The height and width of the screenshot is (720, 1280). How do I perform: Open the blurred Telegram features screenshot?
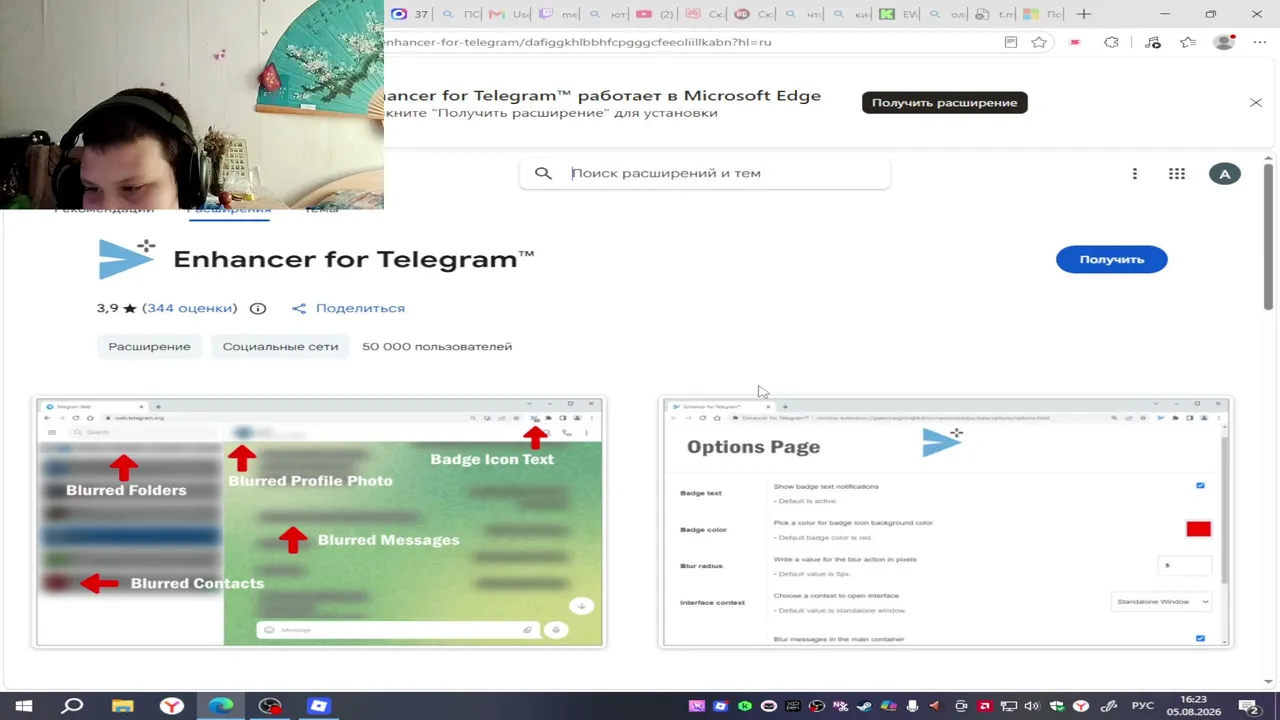click(319, 522)
